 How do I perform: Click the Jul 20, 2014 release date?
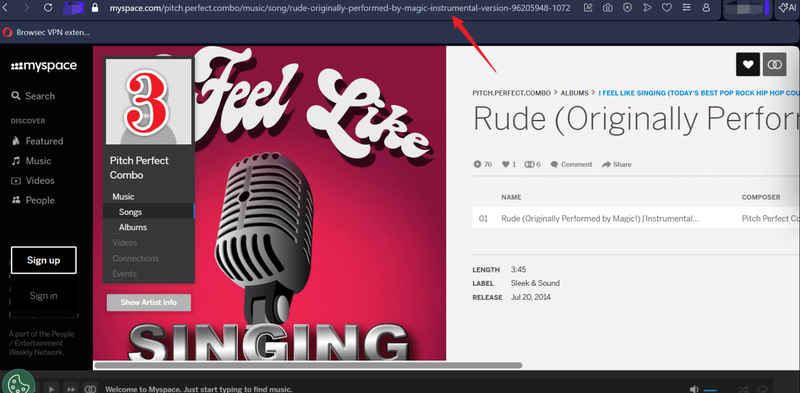coord(531,297)
